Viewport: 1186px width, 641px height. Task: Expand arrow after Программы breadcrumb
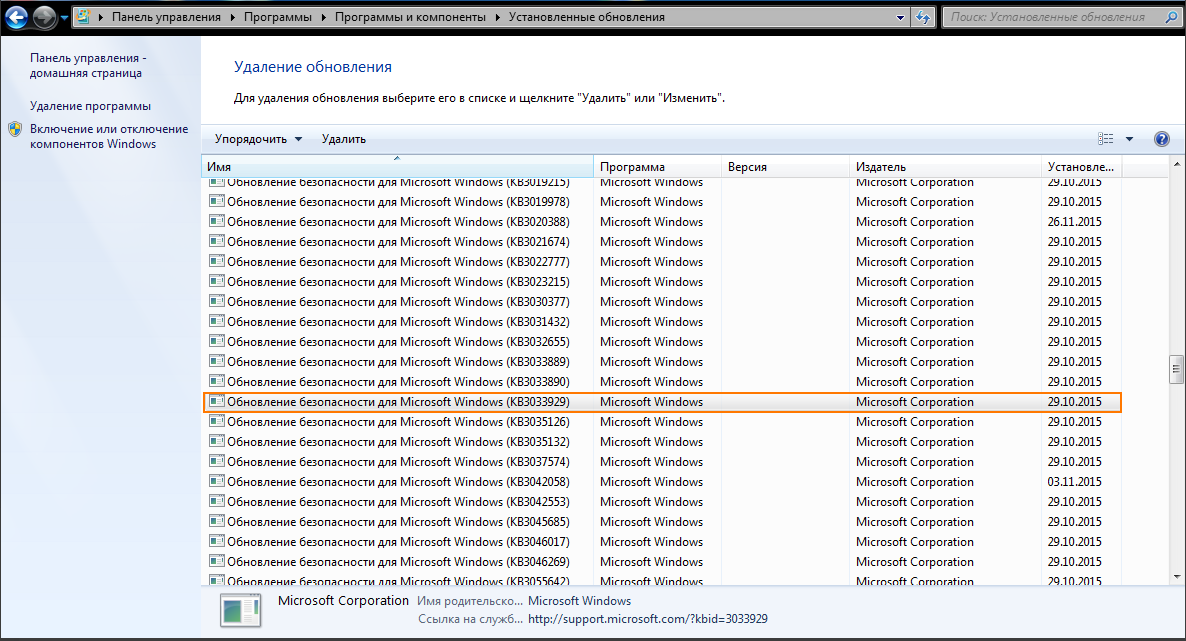pos(324,17)
